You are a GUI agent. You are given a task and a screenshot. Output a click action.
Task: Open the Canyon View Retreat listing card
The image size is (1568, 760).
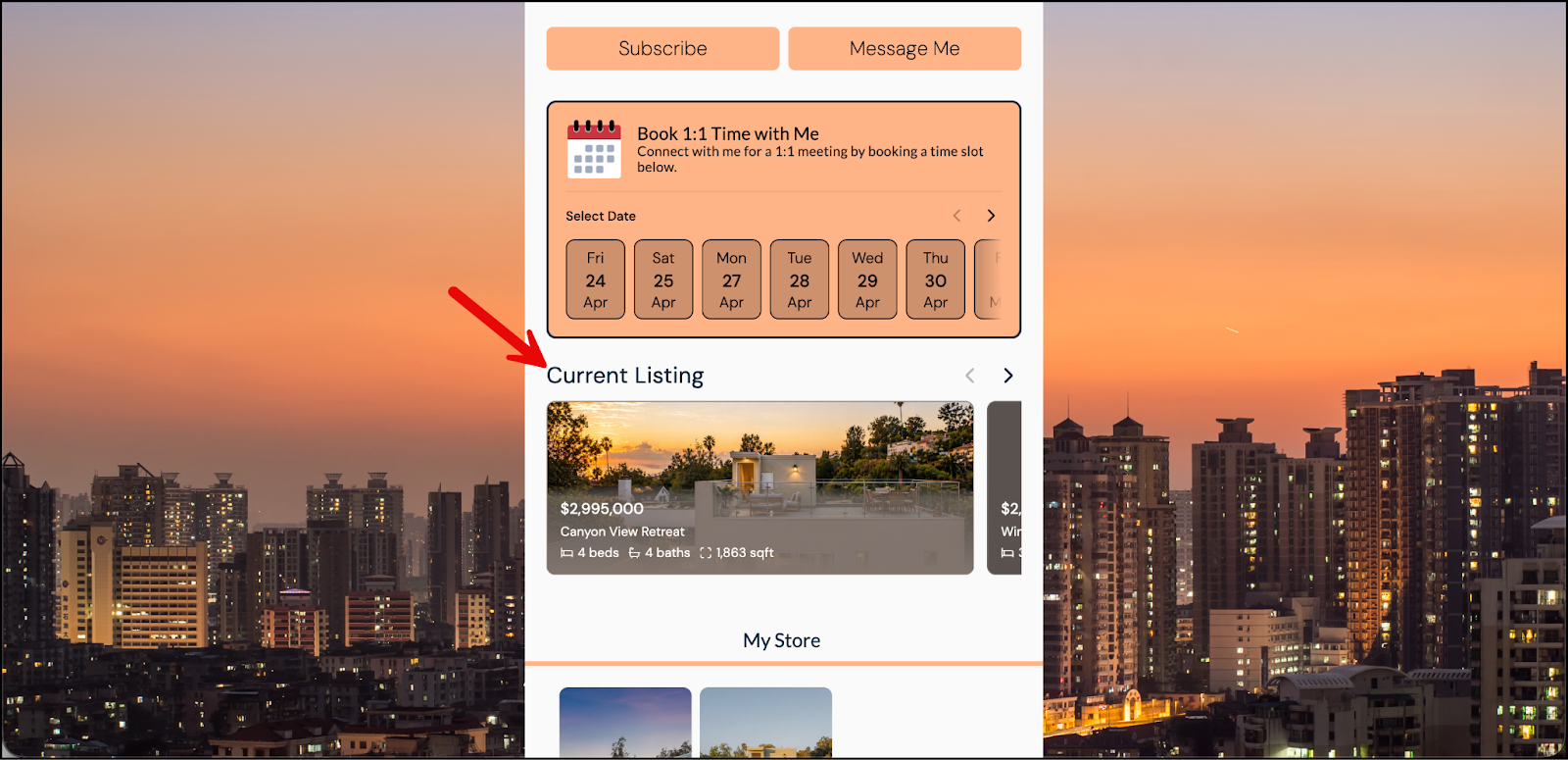[x=759, y=487]
